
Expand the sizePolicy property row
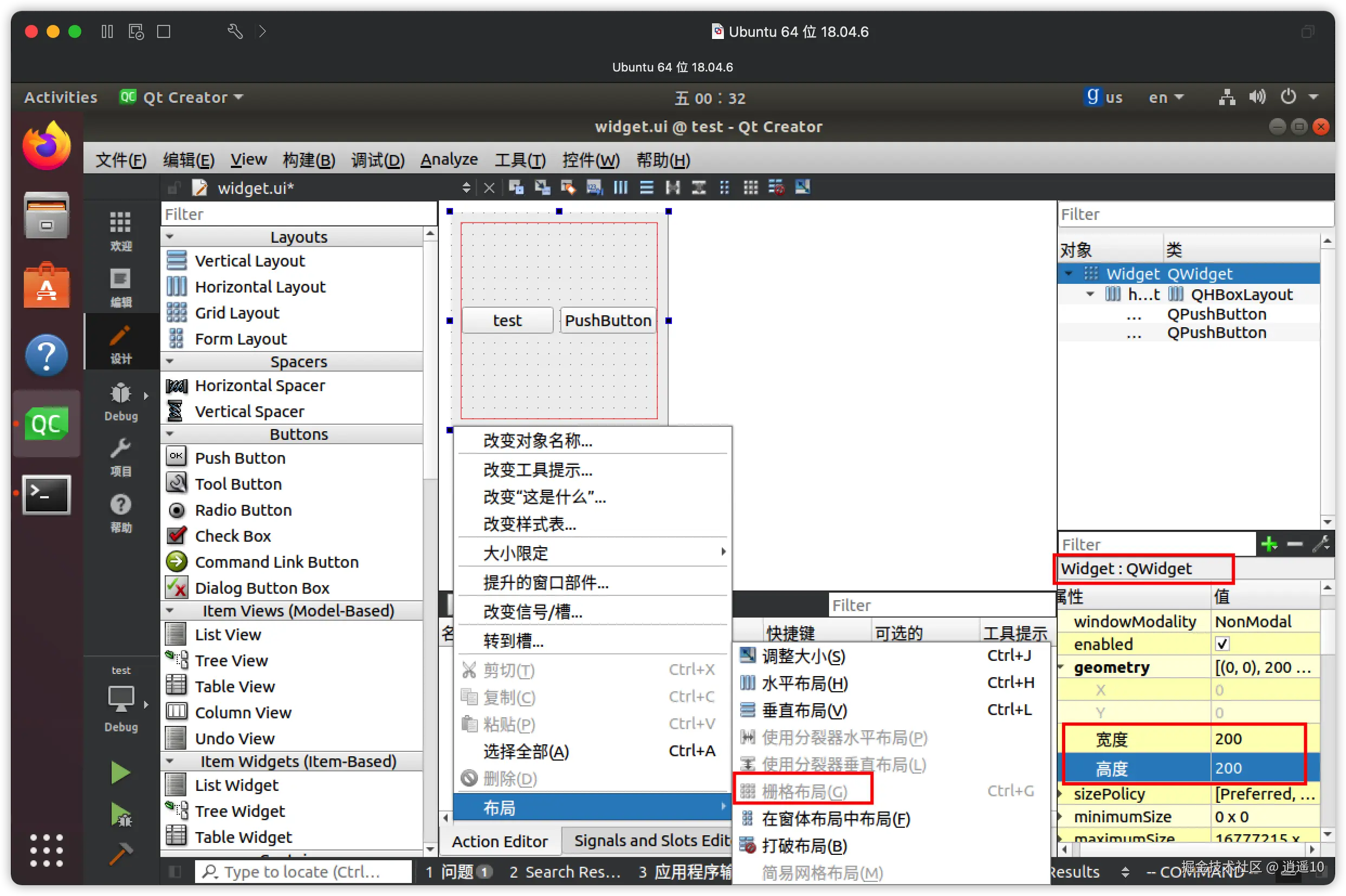[x=1062, y=794]
